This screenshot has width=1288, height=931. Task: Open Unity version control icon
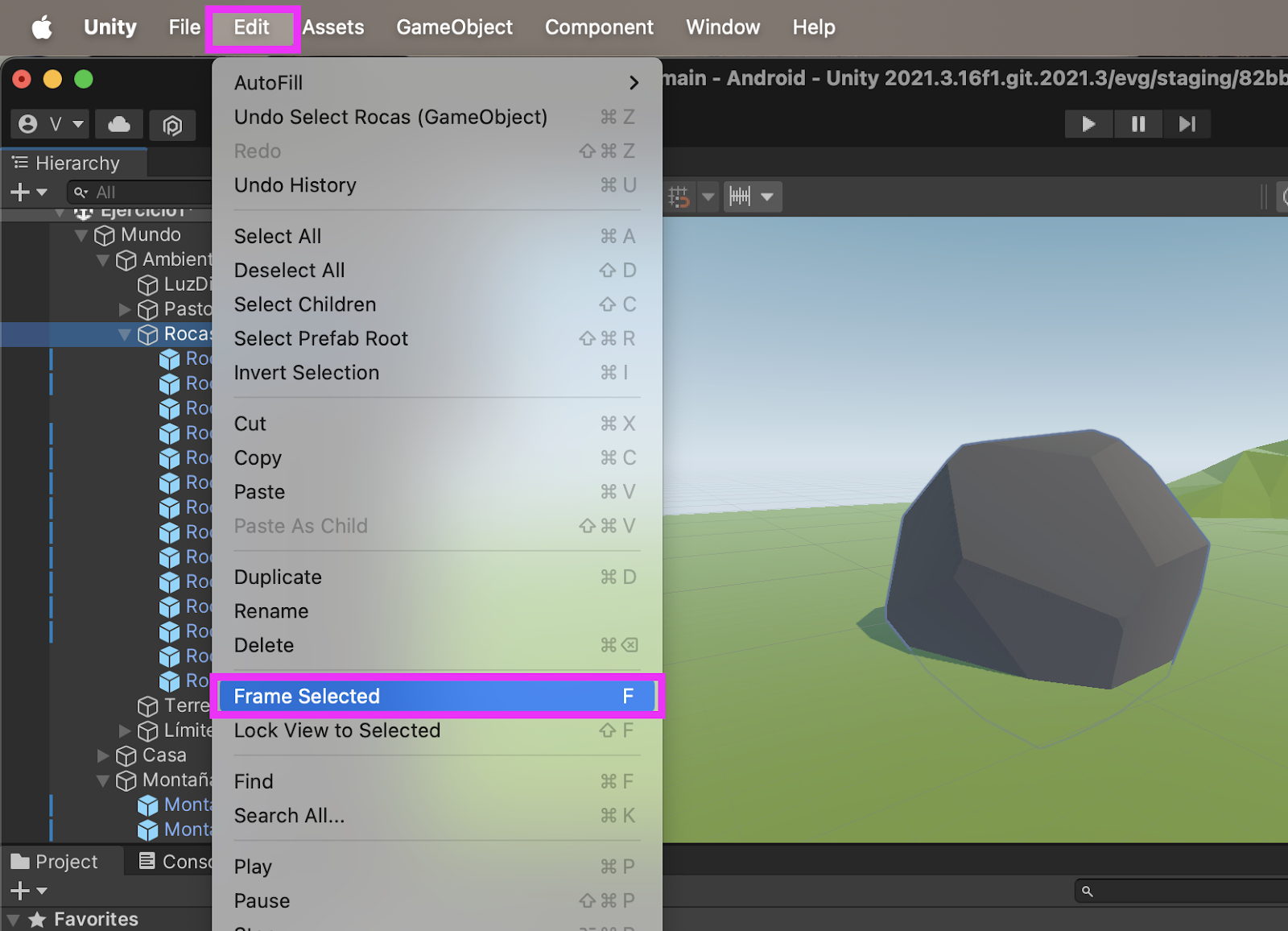pyautogui.click(x=172, y=125)
